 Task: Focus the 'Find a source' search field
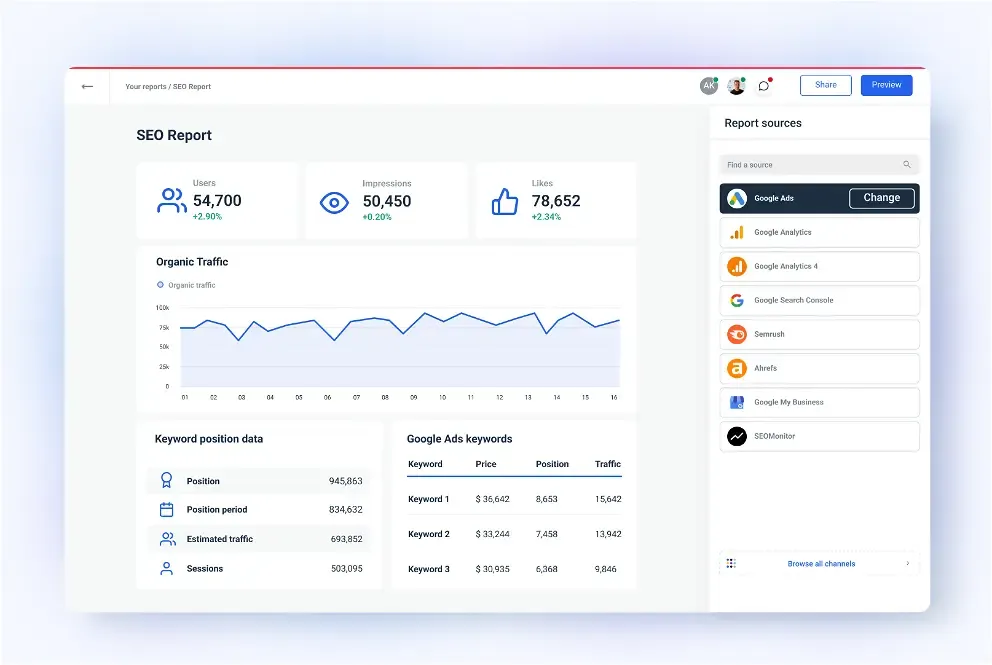tap(819, 165)
